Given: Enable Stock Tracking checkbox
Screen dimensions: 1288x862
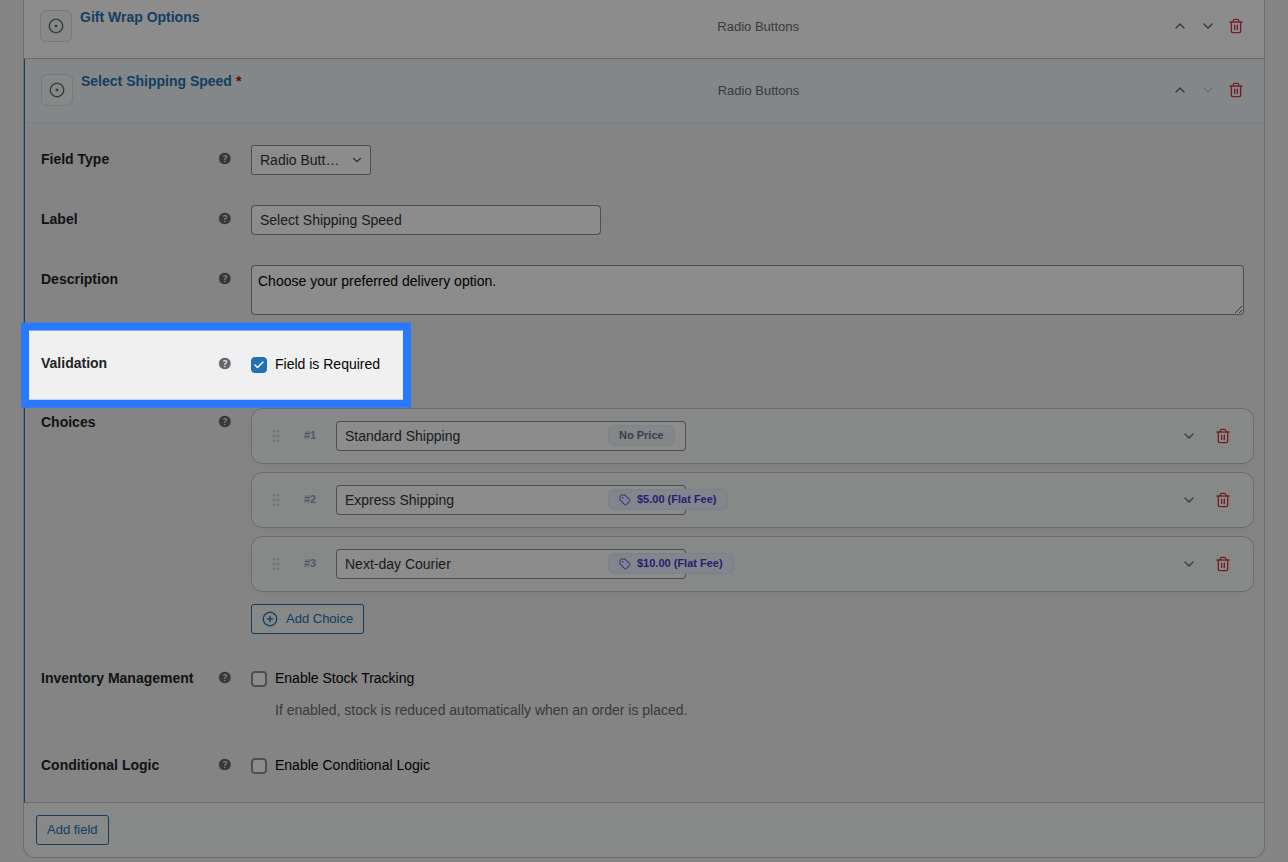Looking at the screenshot, I should pos(259,678).
